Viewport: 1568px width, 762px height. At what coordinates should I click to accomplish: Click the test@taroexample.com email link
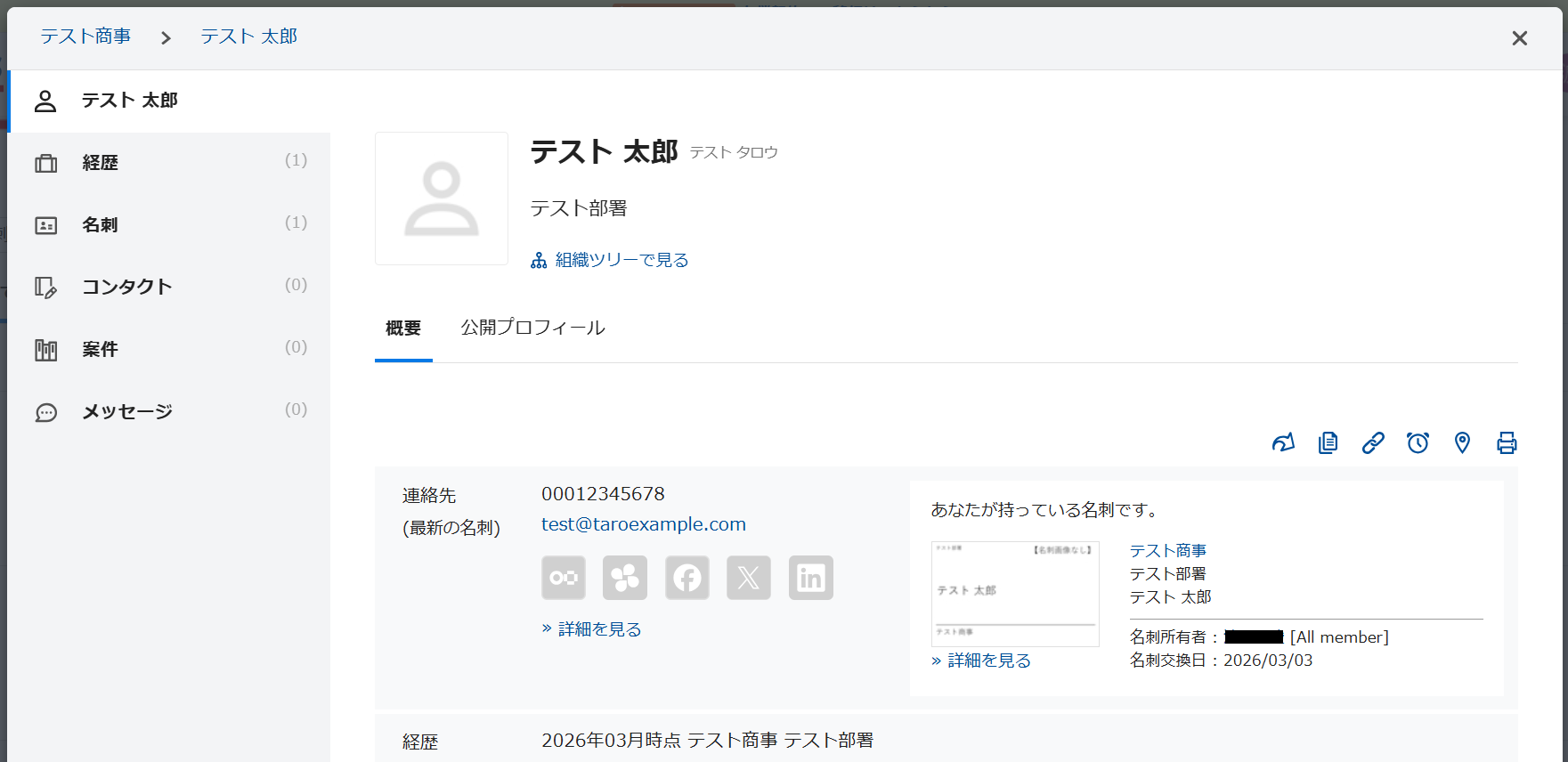[643, 524]
